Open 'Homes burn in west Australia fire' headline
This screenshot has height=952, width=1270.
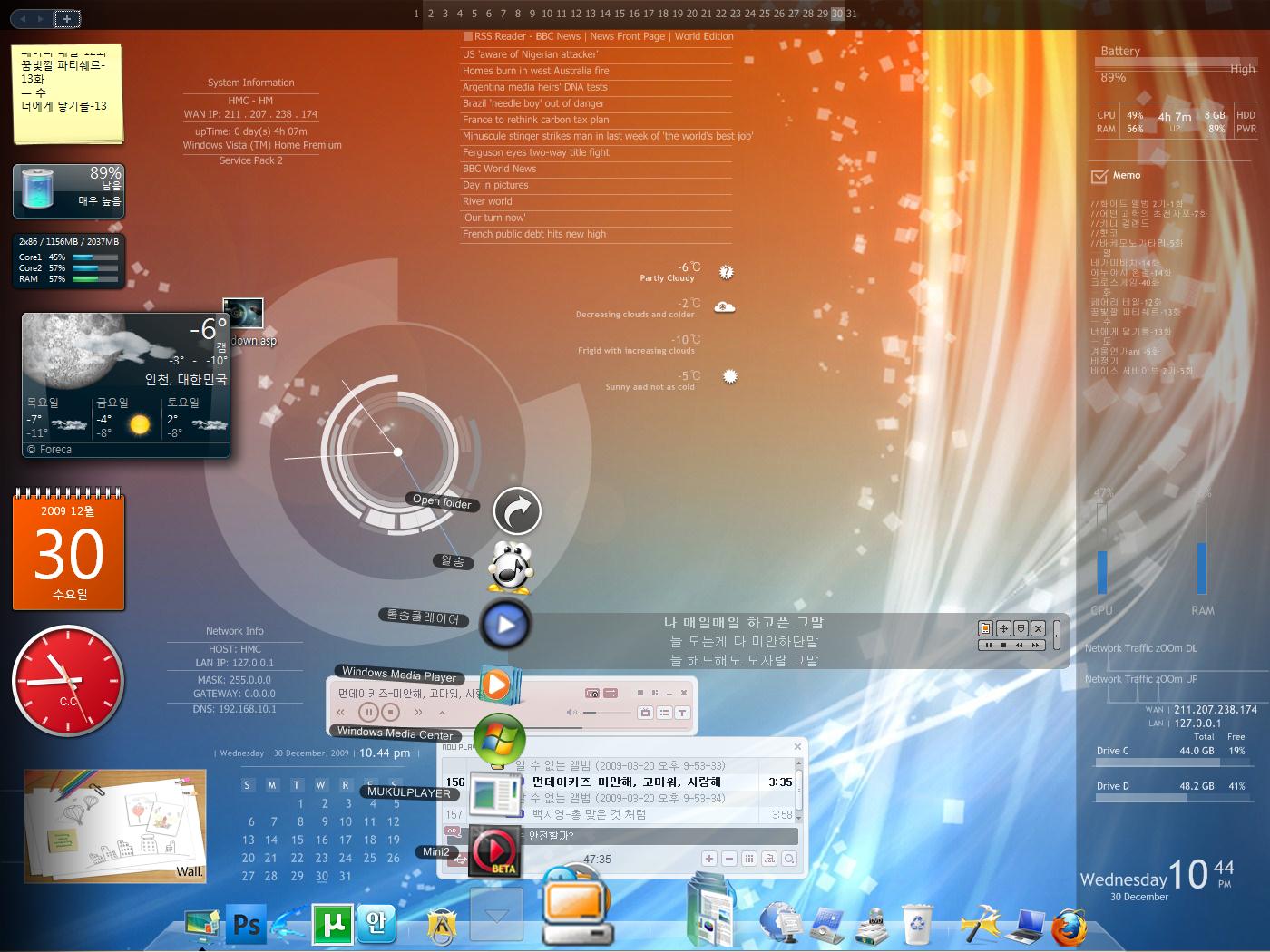535,71
